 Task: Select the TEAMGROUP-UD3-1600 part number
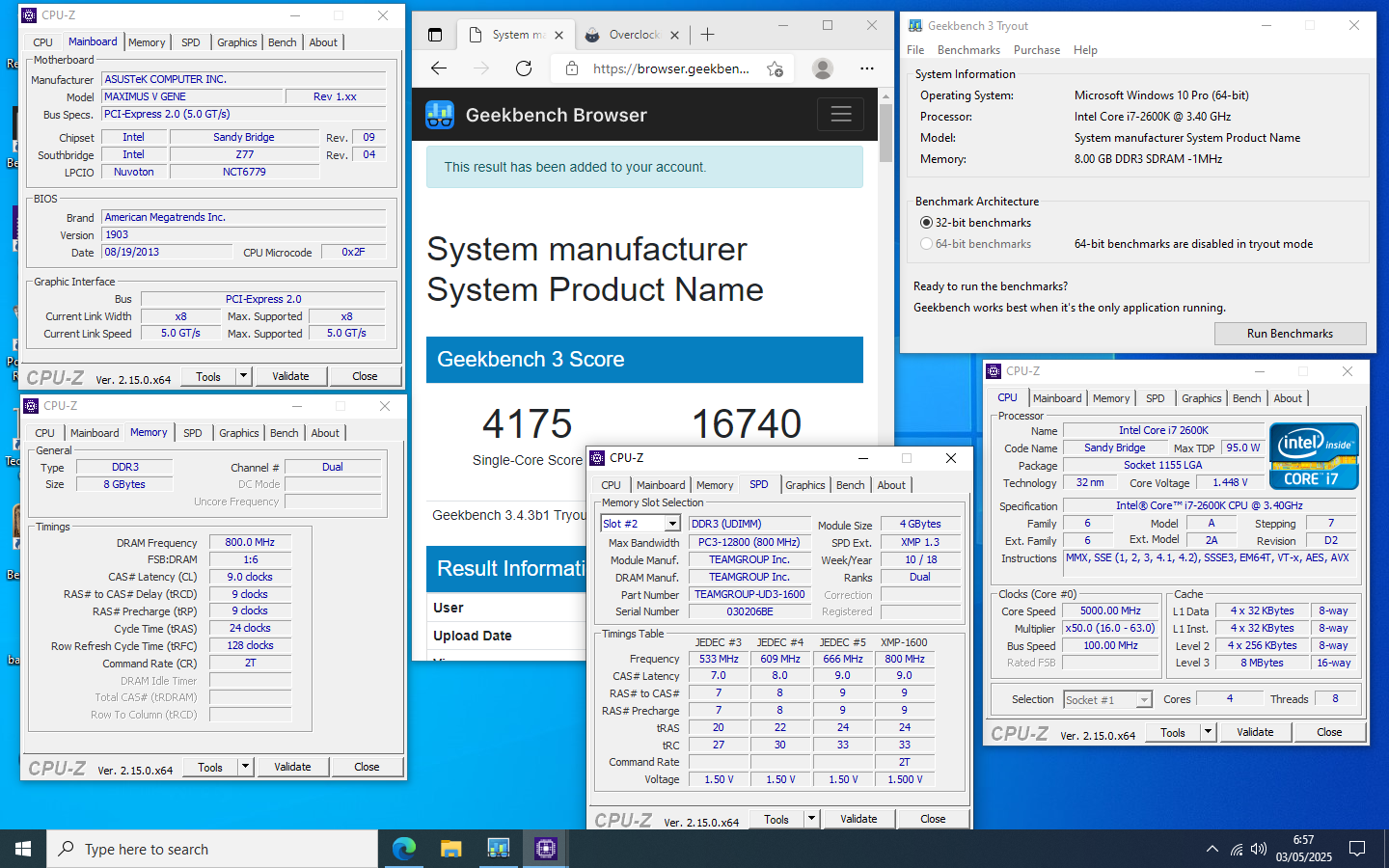coord(749,594)
